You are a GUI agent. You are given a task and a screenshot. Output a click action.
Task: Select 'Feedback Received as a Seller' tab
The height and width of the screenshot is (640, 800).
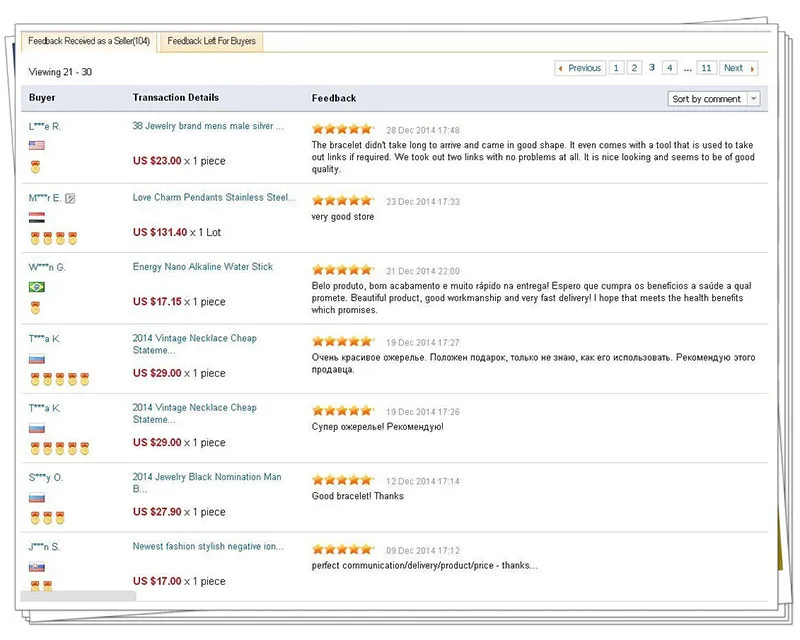click(89, 42)
